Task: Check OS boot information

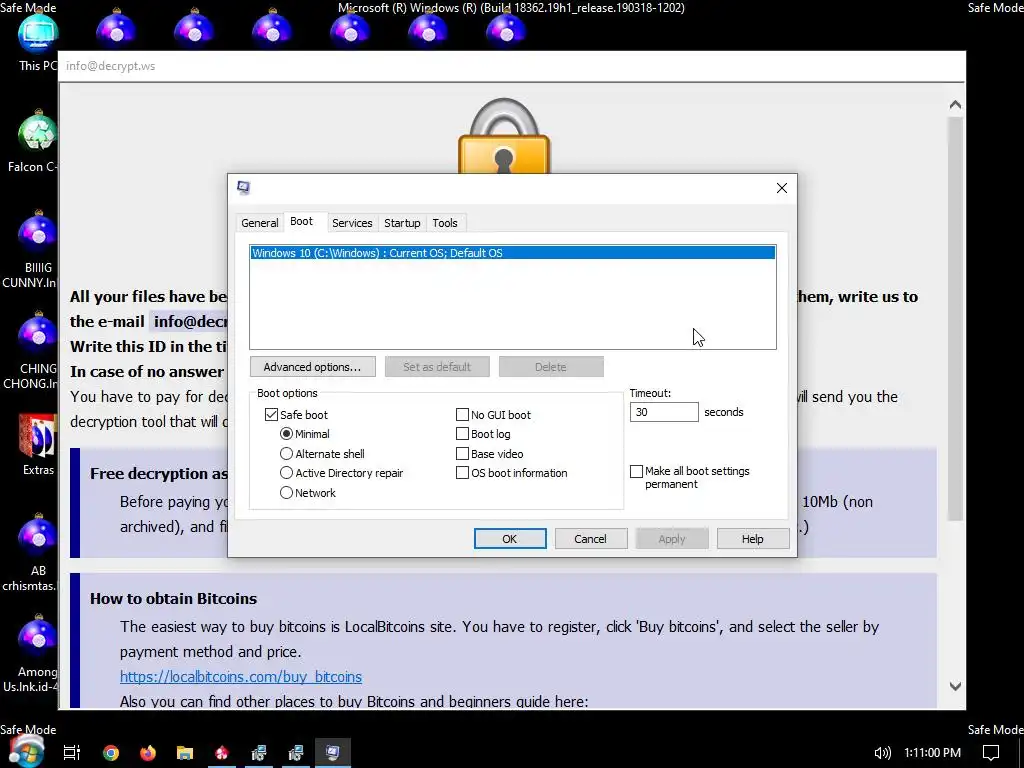Action: coord(462,473)
